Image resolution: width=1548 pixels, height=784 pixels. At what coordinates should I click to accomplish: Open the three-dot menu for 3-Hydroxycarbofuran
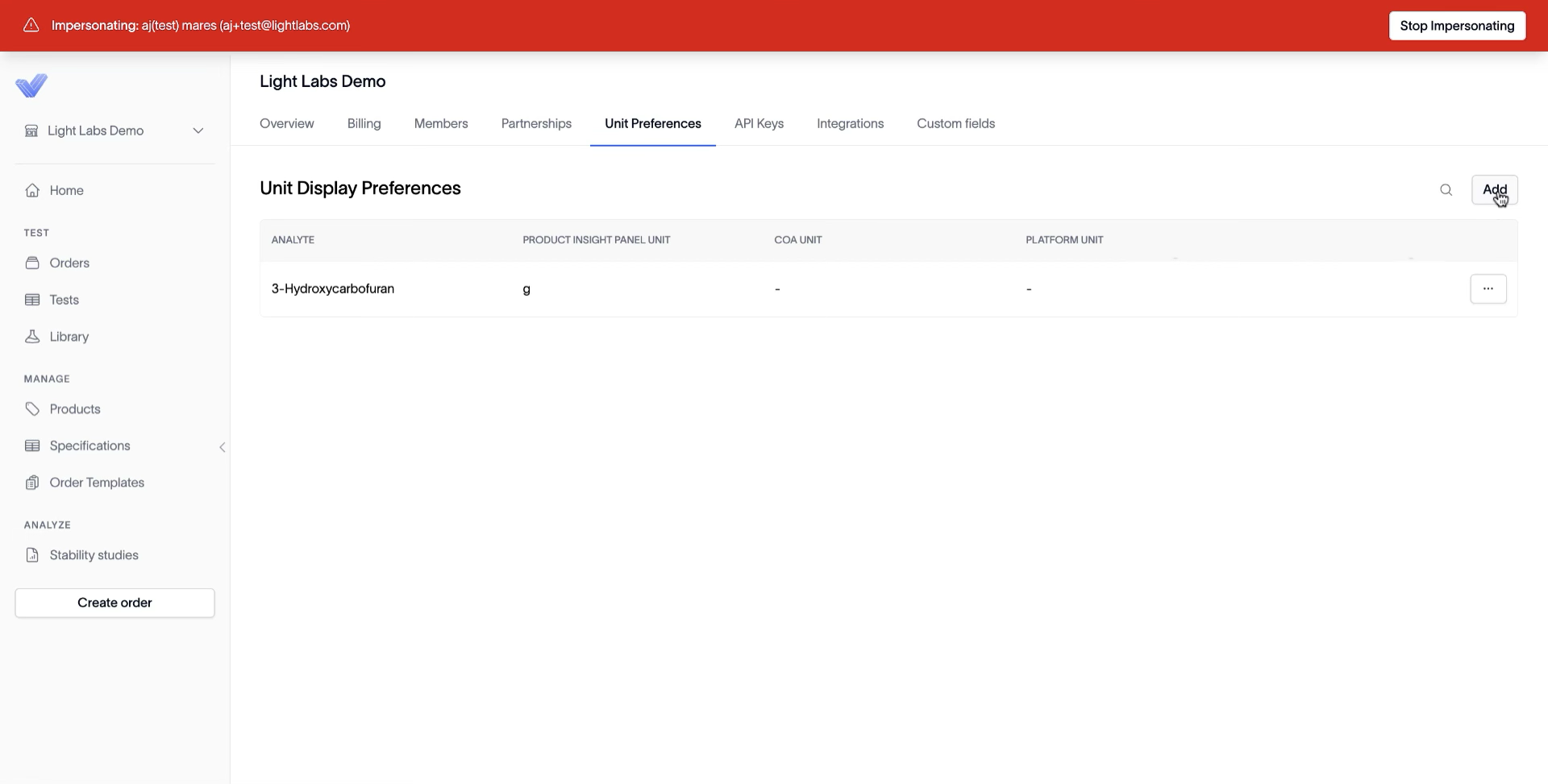(1488, 288)
